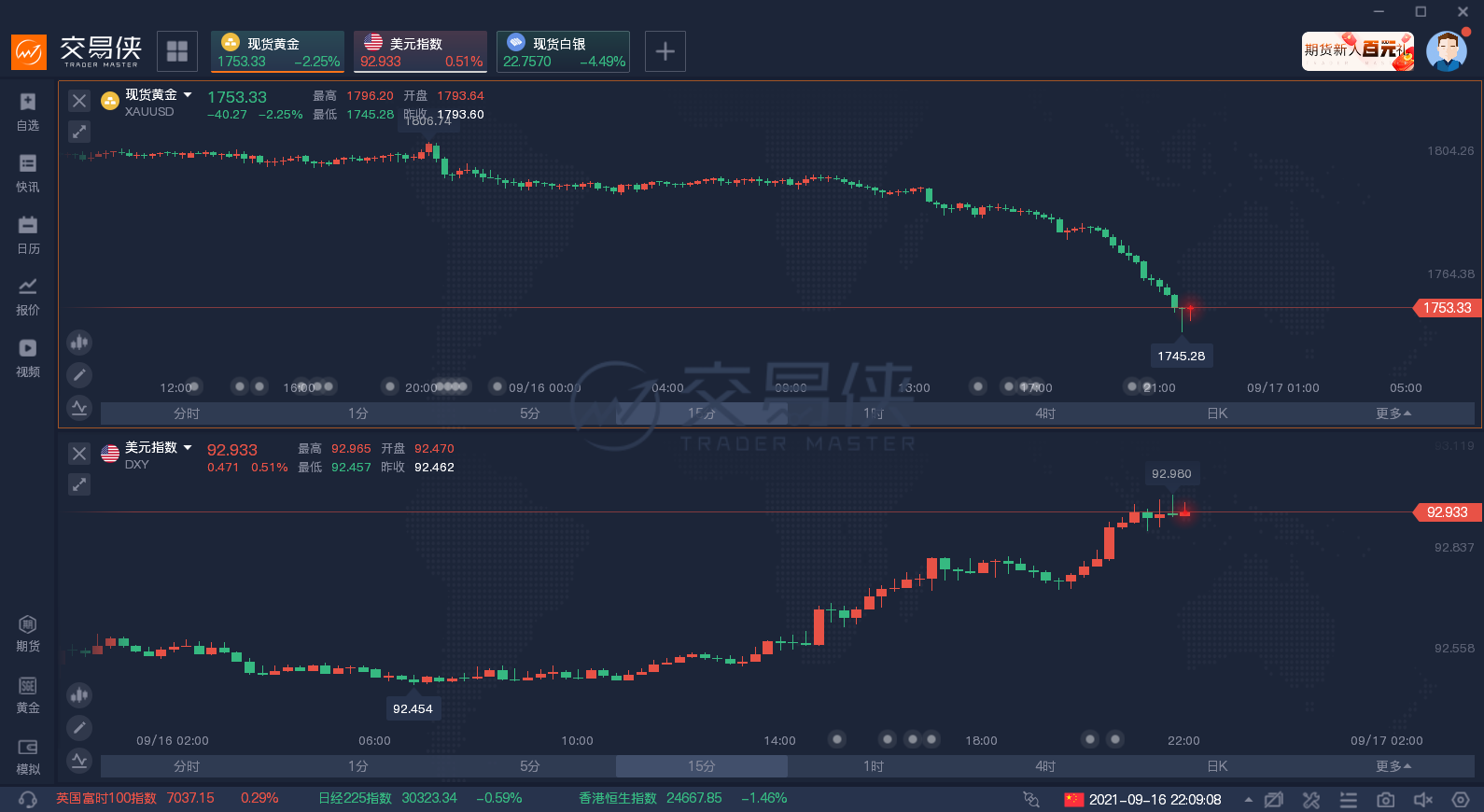Click the screenshot camera icon in status bar
The image size is (1484, 812).
[x=1386, y=800]
